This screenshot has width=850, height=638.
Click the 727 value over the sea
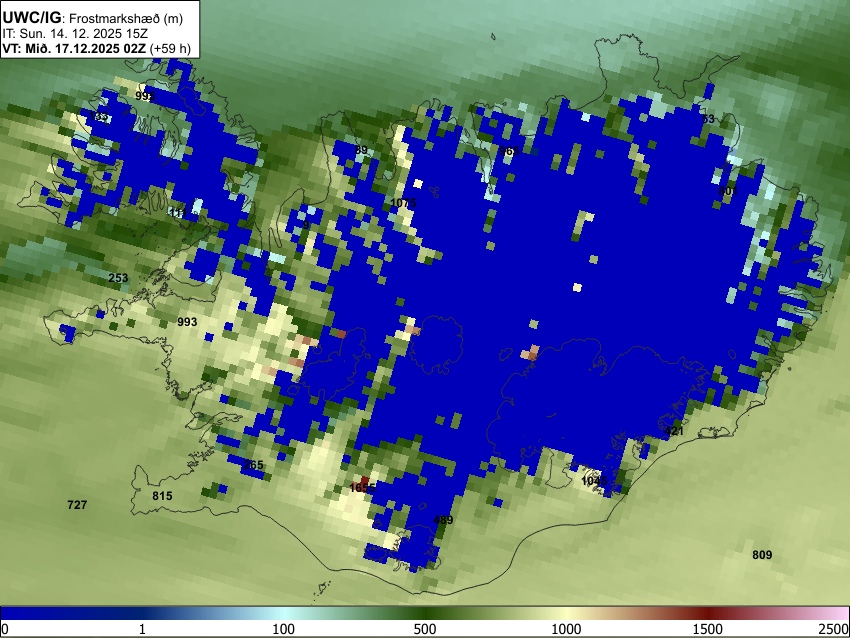pos(77,505)
